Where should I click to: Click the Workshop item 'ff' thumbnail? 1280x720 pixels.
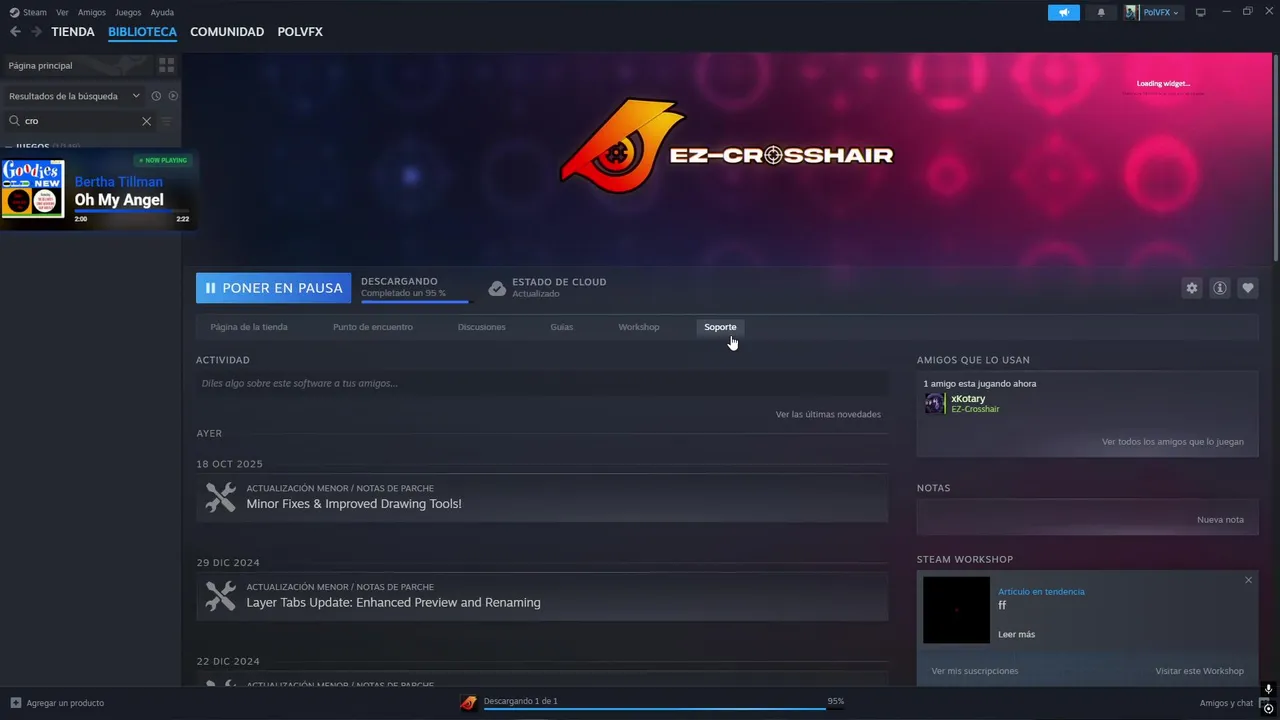pos(956,610)
